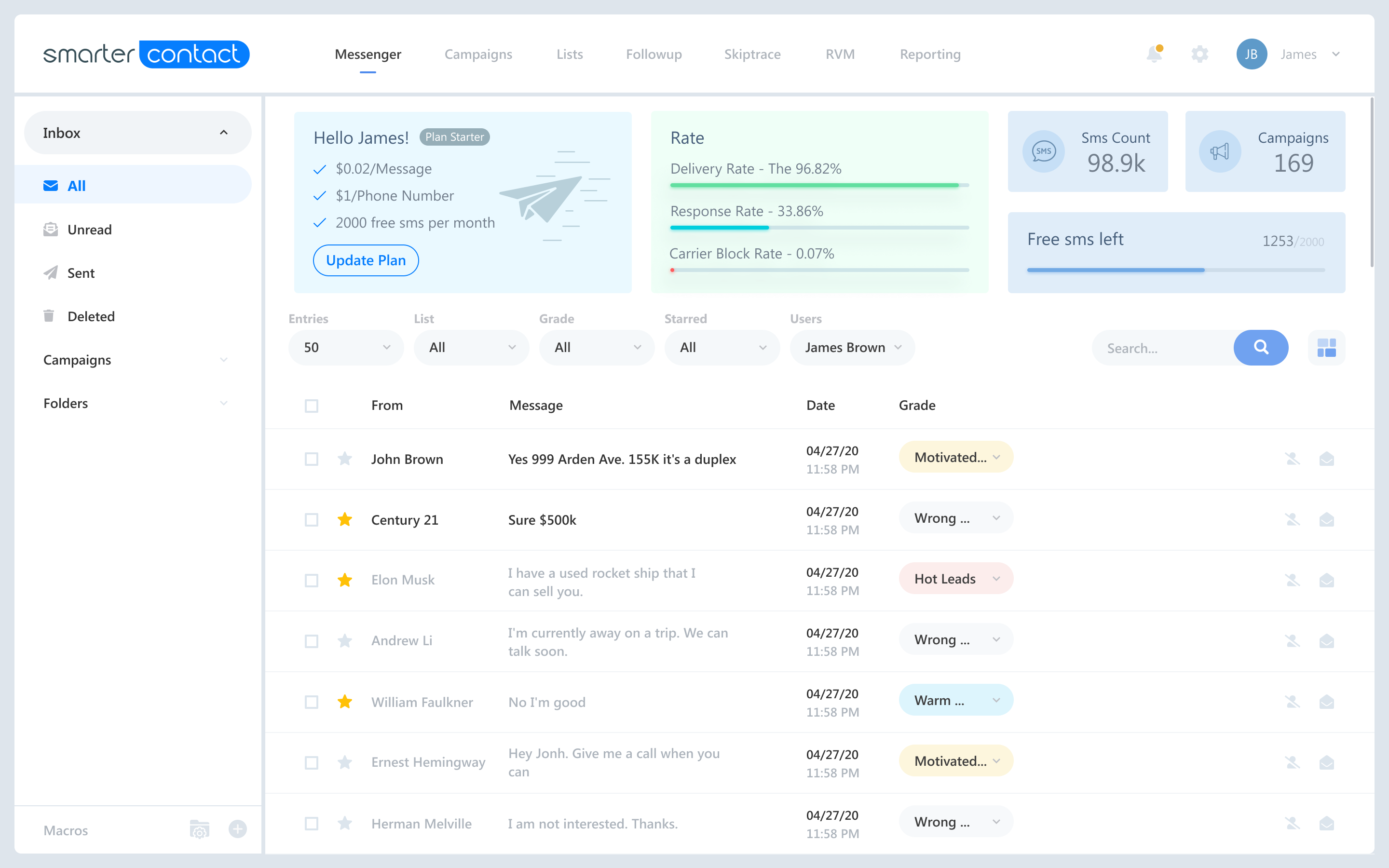The image size is (1389, 868).
Task: Add a new macro with plus icon
Action: coord(238,829)
